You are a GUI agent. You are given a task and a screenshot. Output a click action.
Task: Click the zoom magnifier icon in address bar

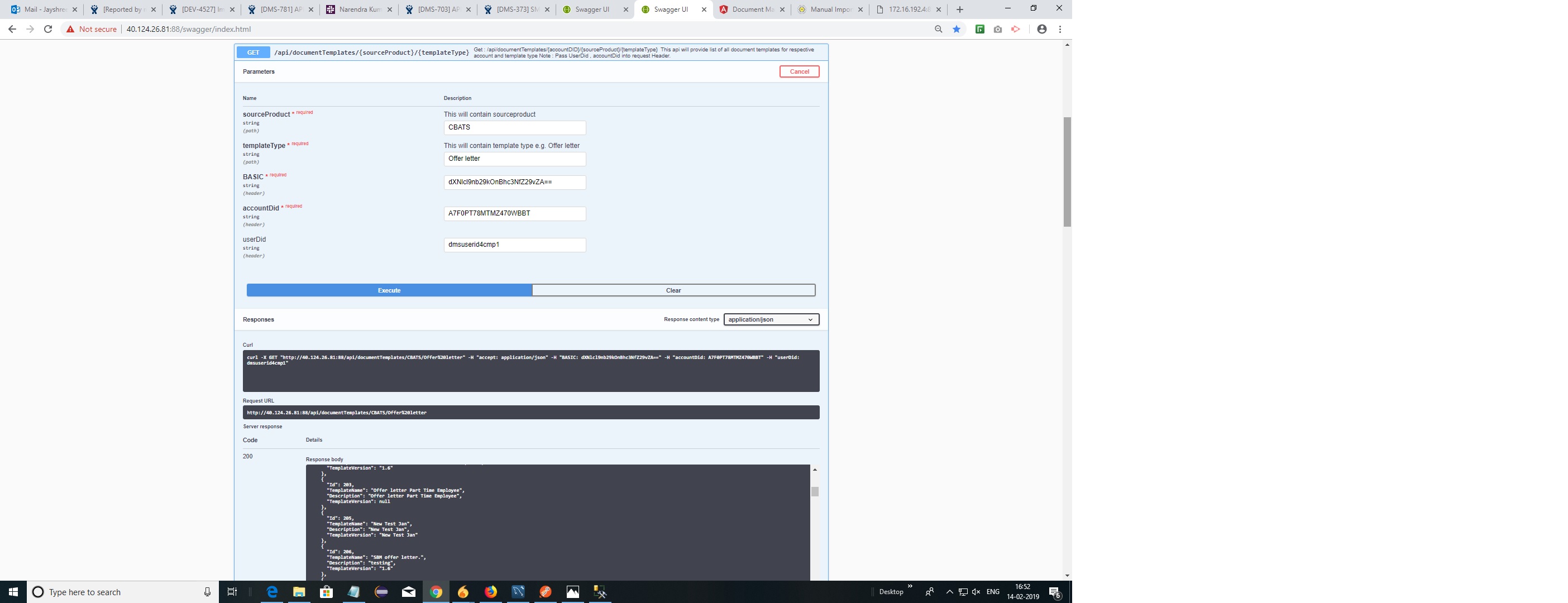[x=938, y=29]
